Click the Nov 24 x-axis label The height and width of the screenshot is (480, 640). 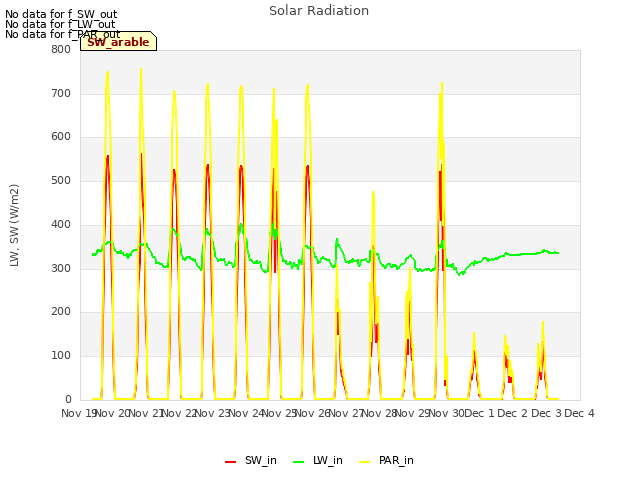[247, 413]
